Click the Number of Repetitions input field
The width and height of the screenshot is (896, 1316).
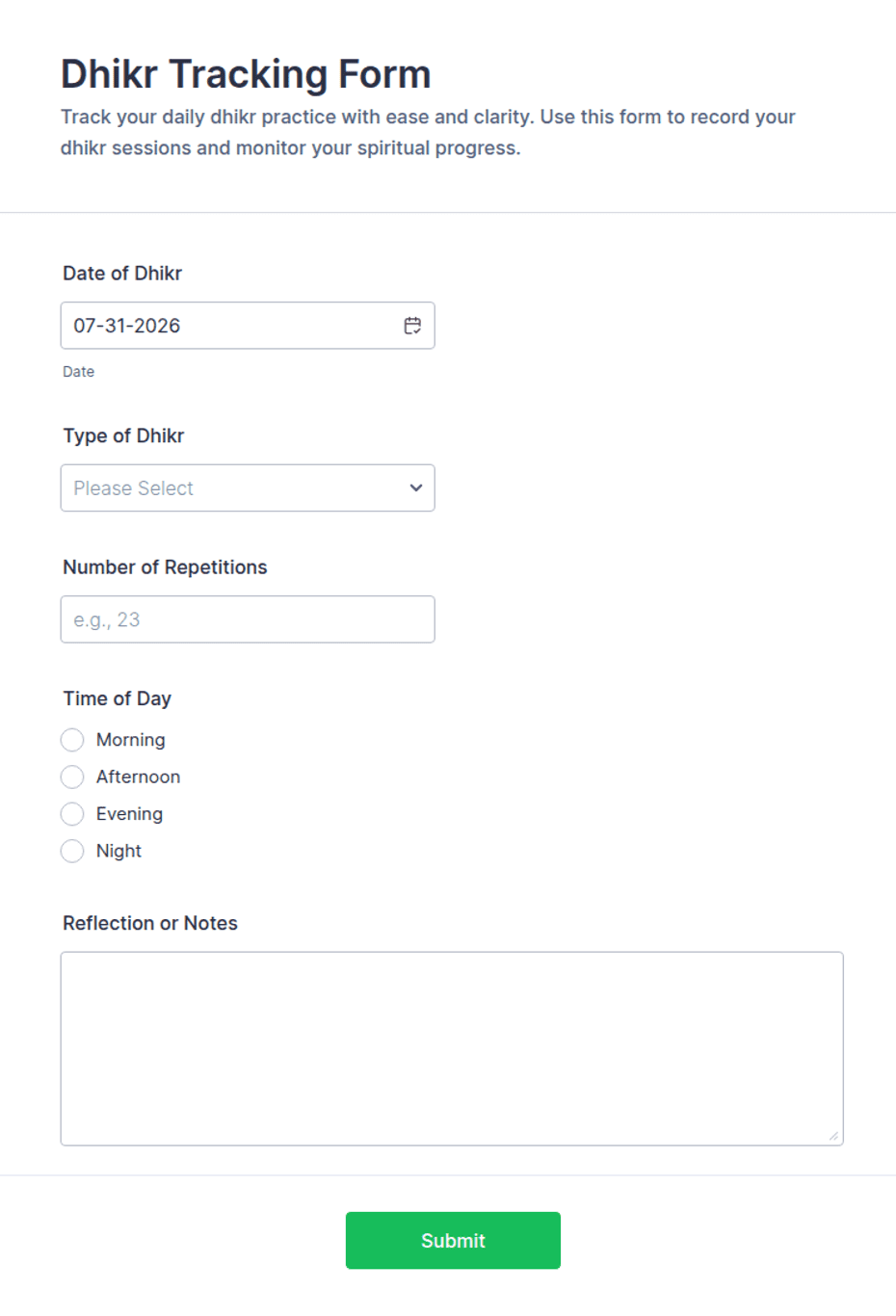248,619
